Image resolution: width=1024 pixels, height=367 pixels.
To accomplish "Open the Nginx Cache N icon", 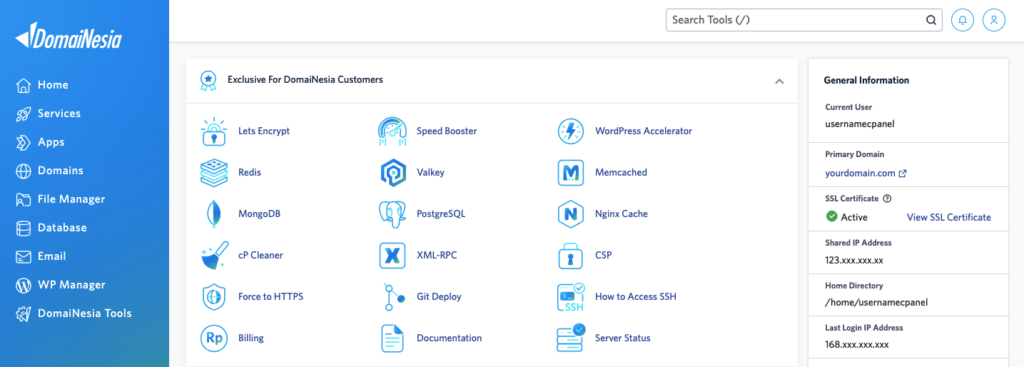I will [570, 214].
